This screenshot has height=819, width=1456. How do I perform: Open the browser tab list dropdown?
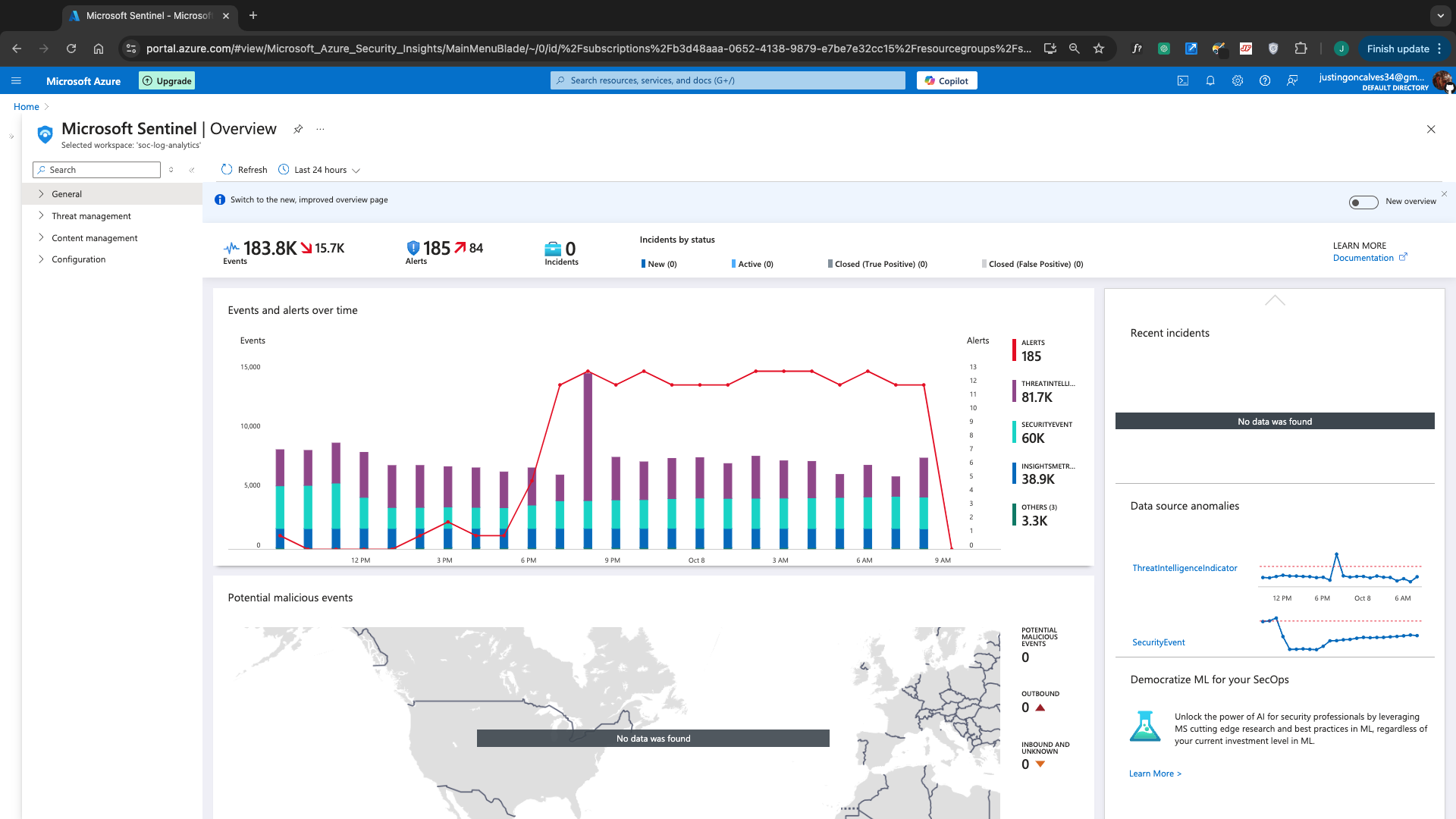(1440, 15)
